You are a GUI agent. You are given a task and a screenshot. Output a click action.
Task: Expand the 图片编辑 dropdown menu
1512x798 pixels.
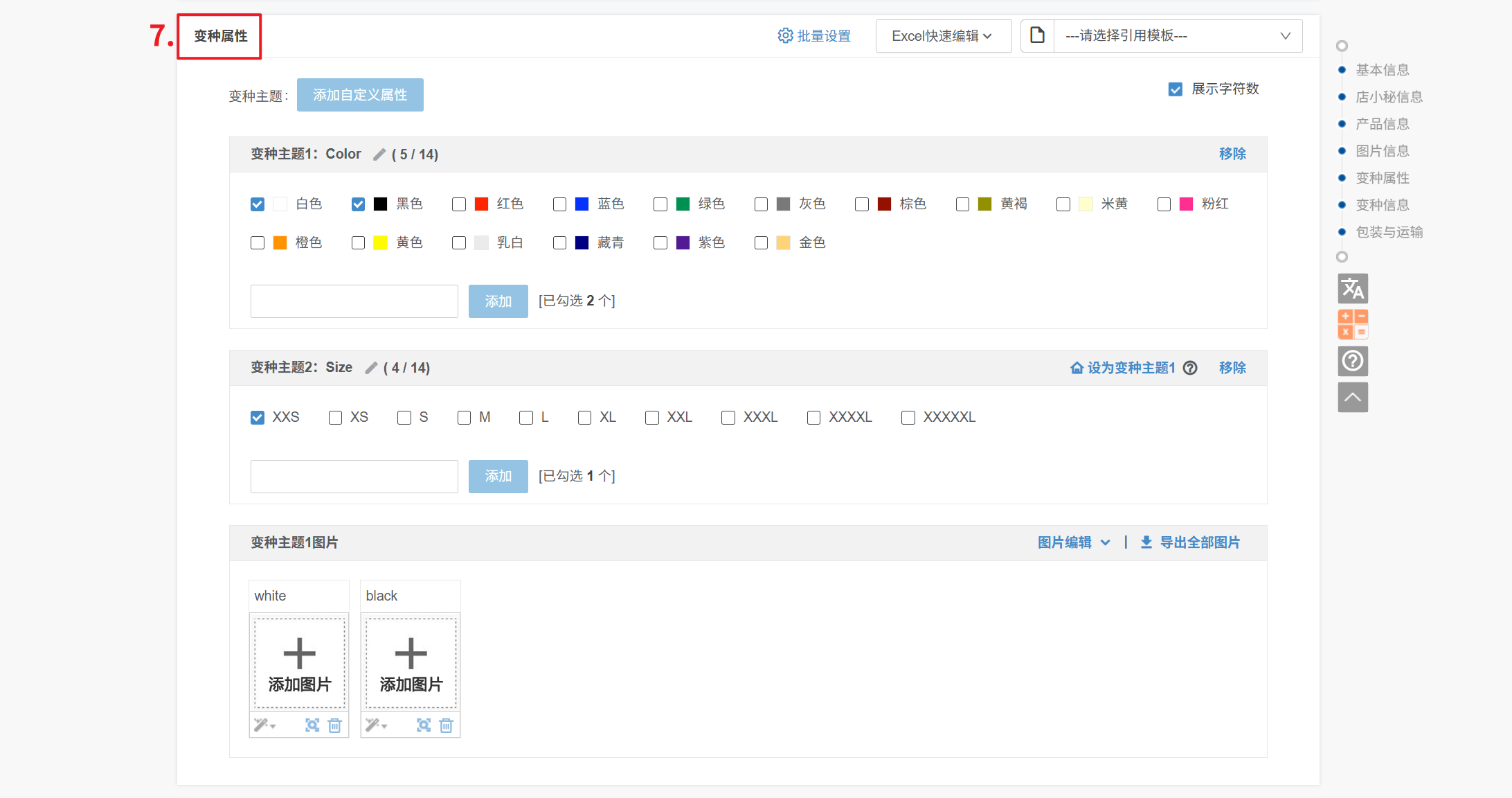coord(1073,542)
